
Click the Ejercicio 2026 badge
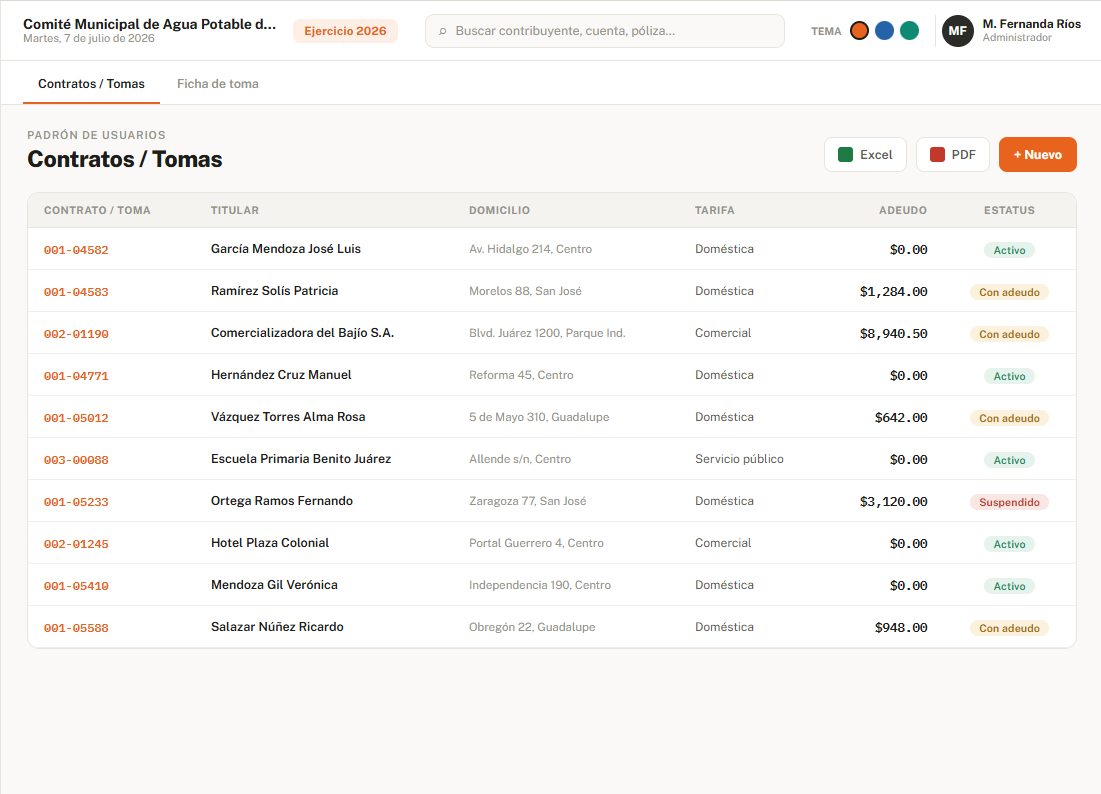coord(345,31)
